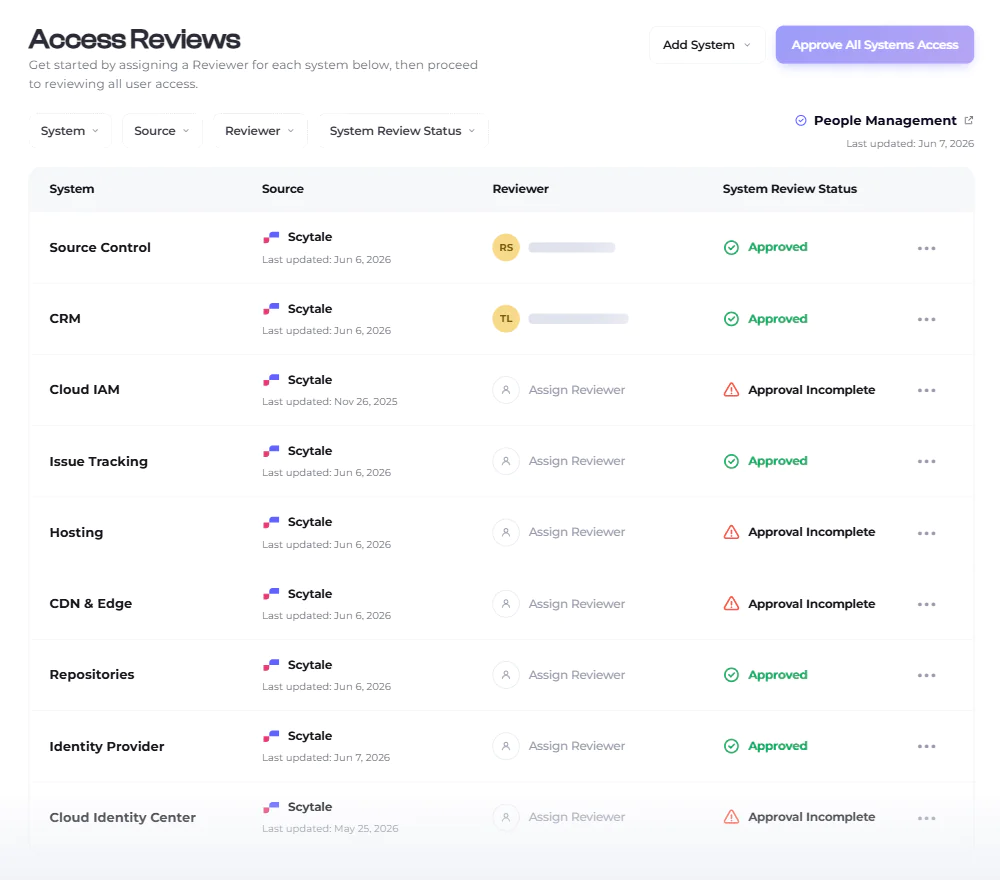Click the Source column header
1000x880 pixels.
coord(283,189)
